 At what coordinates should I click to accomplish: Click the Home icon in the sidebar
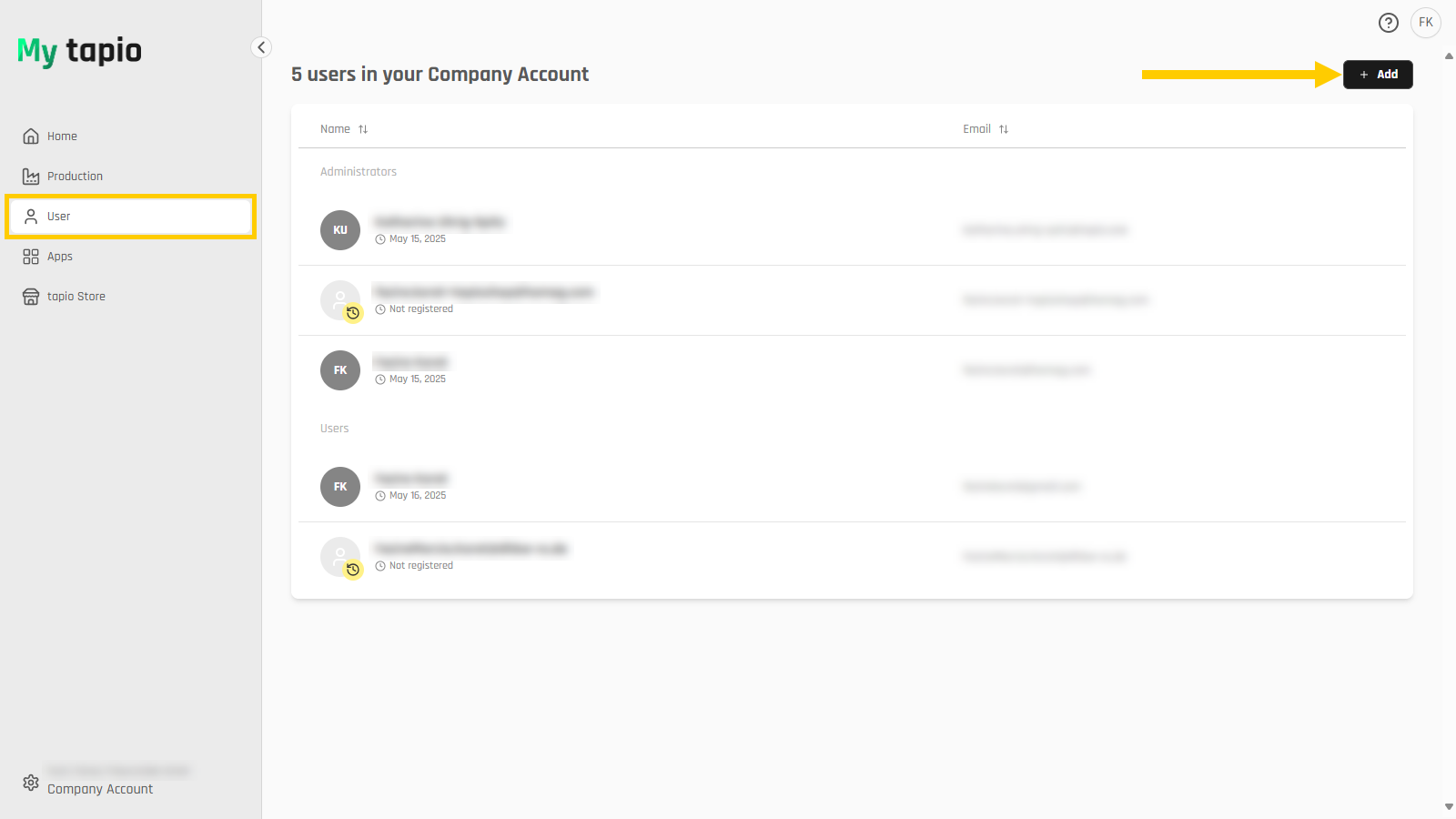click(31, 136)
